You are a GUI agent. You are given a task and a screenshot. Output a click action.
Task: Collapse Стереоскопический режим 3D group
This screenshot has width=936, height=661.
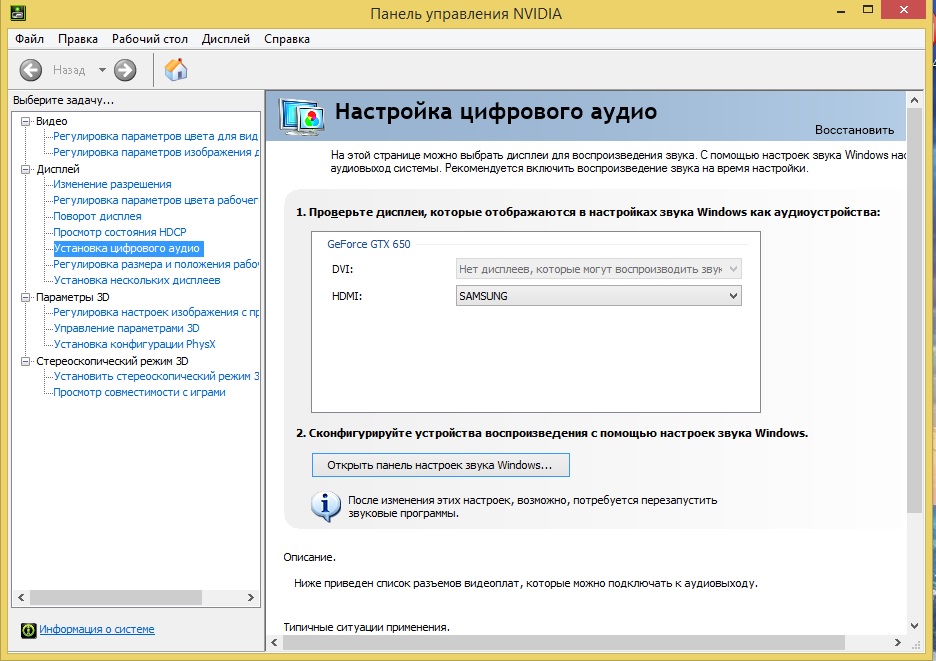point(26,361)
